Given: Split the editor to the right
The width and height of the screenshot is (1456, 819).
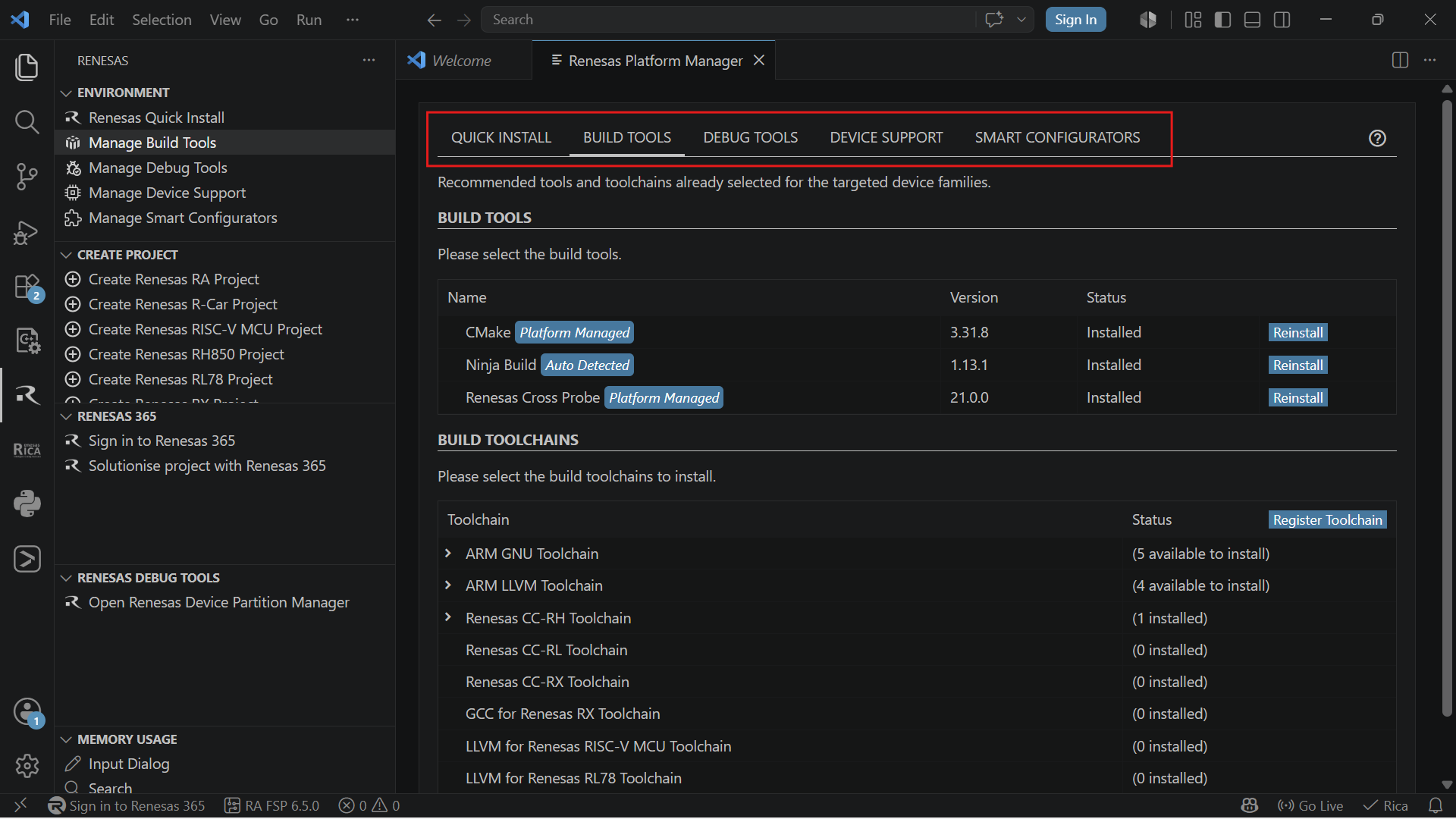Looking at the screenshot, I should click(x=1400, y=60).
